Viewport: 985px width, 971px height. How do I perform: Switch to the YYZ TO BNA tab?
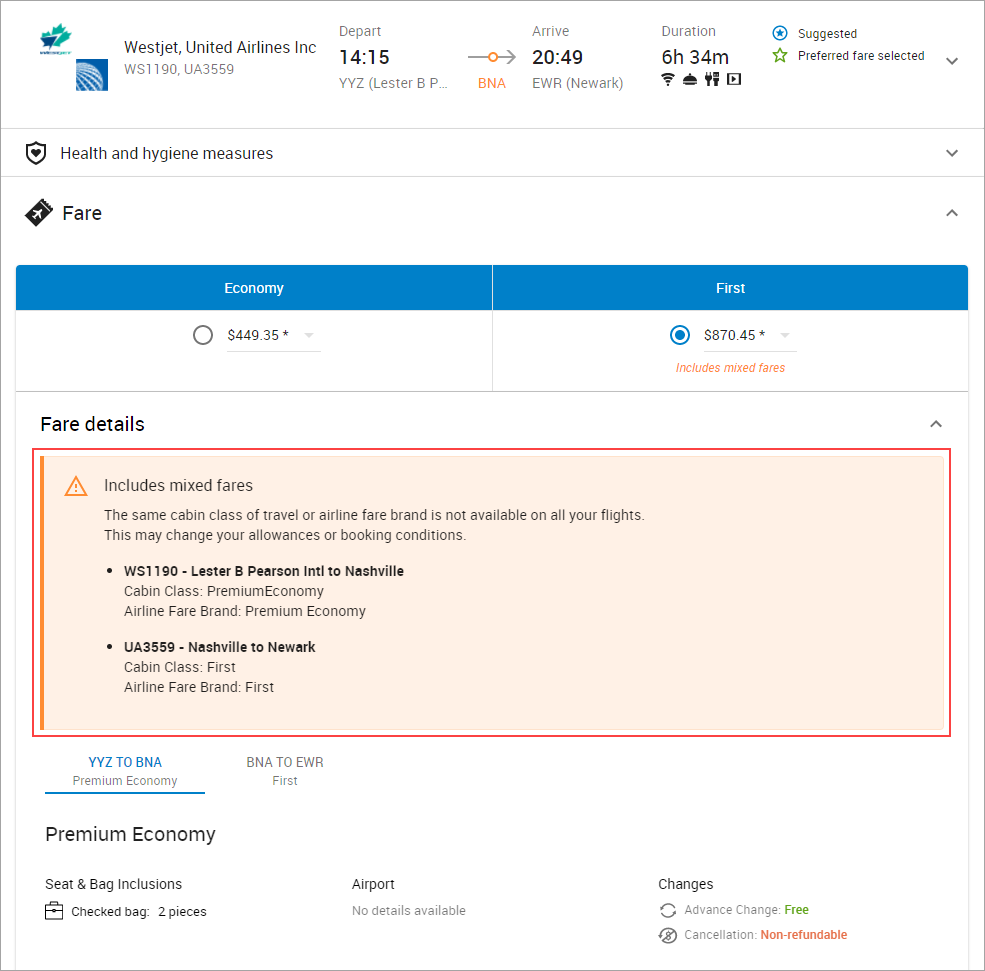tap(125, 772)
